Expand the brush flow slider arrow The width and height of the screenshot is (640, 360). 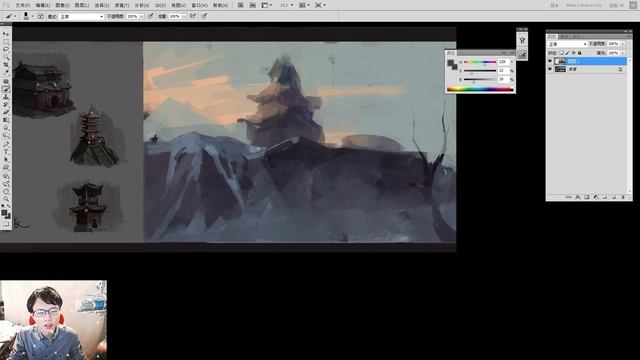184,17
